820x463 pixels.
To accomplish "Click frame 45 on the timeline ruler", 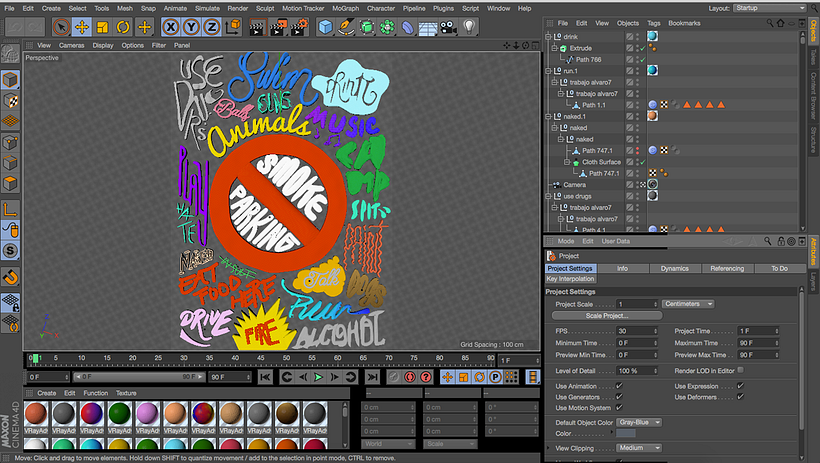I will pyautogui.click(x=260, y=358).
